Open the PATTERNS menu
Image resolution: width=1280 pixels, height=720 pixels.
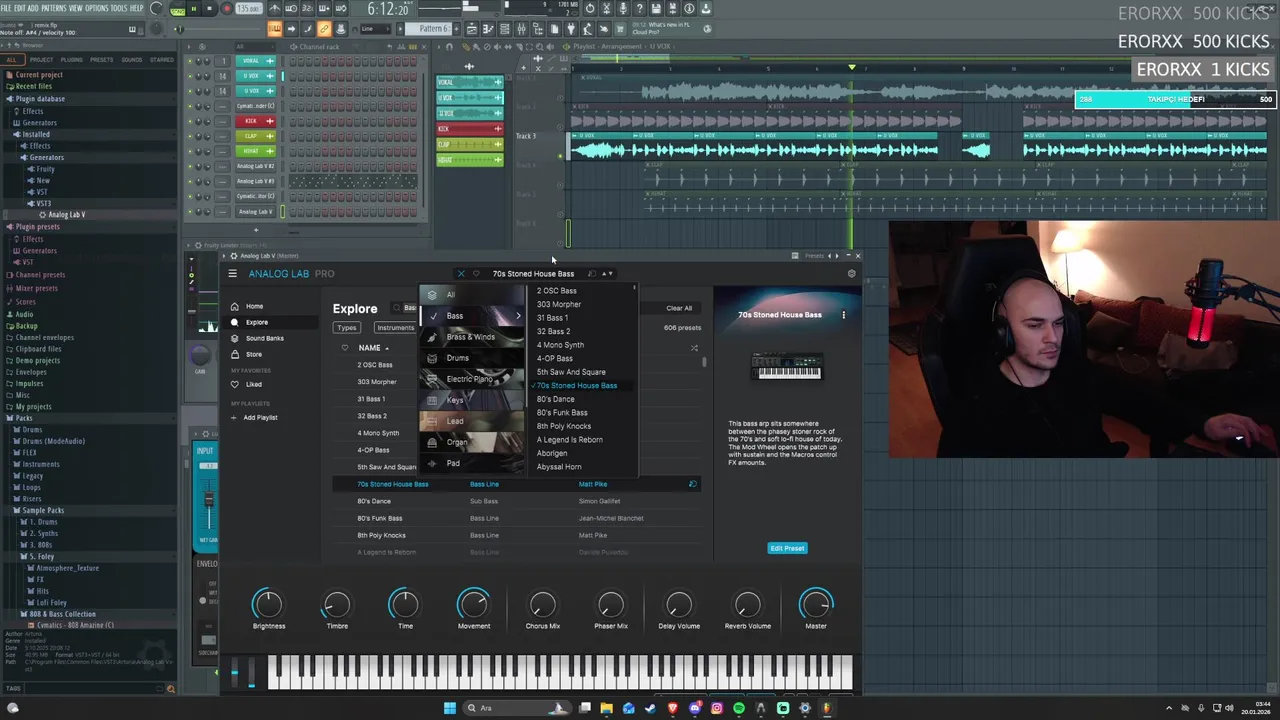(x=54, y=8)
